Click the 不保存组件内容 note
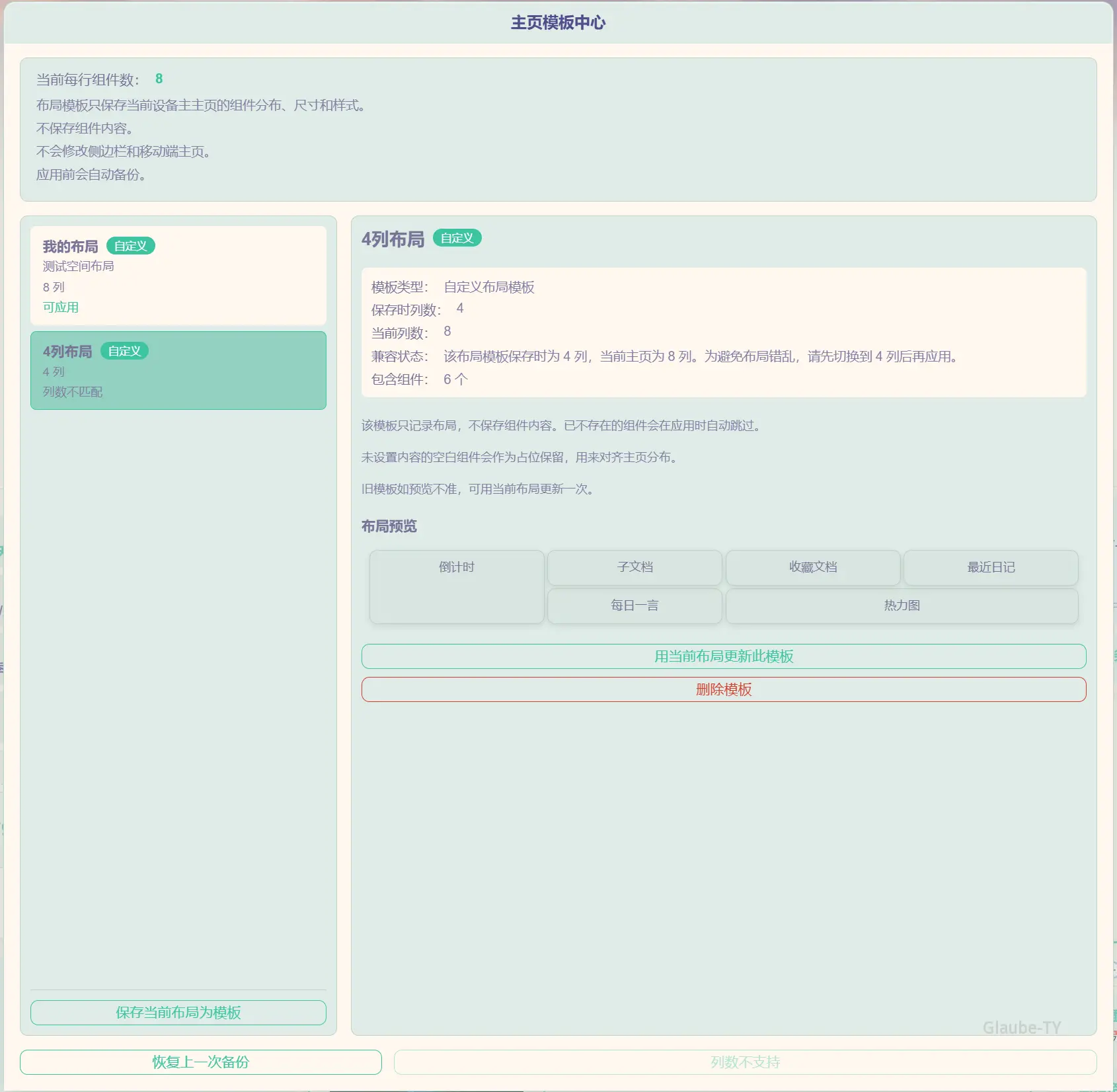Image resolution: width=1117 pixels, height=1092 pixels. point(85,128)
